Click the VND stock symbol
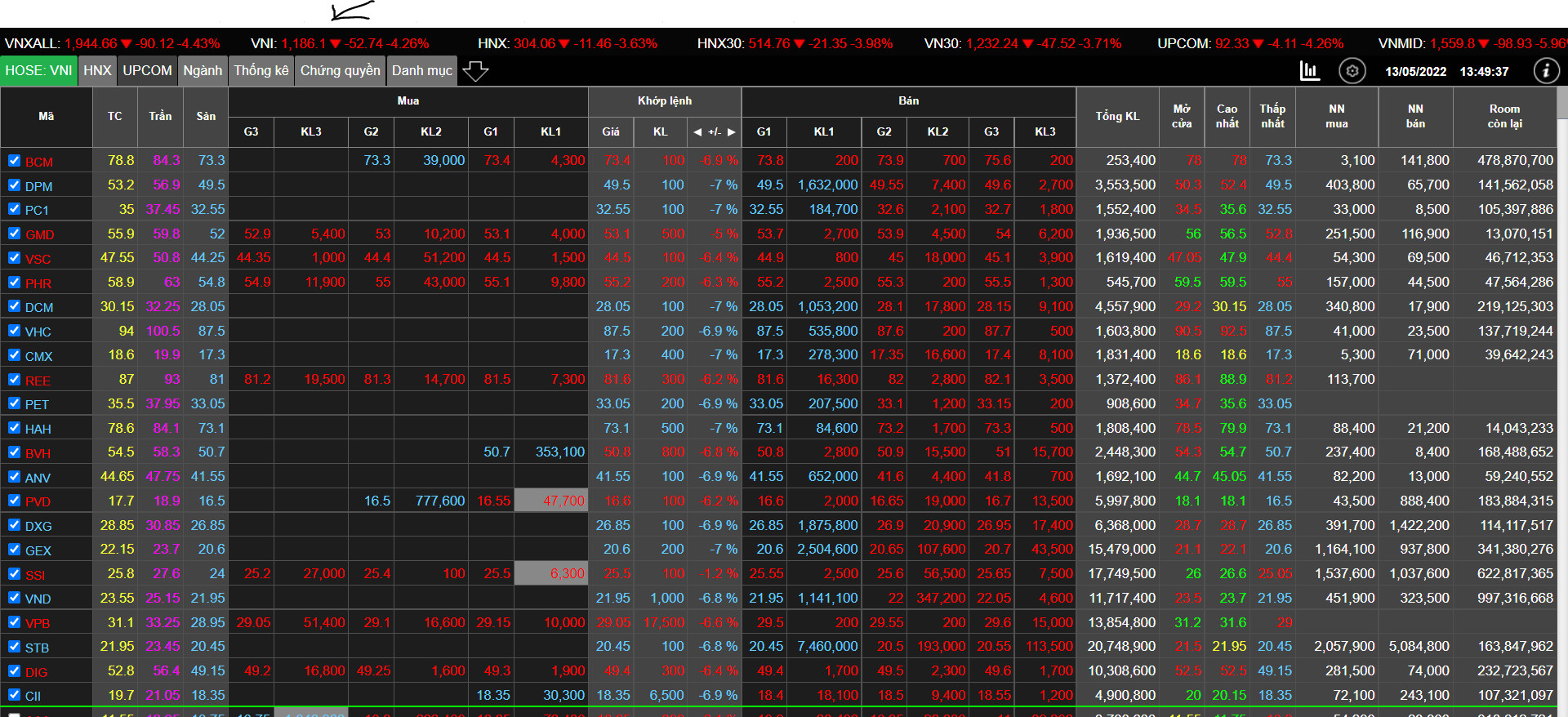1568x717 pixels. click(x=38, y=599)
